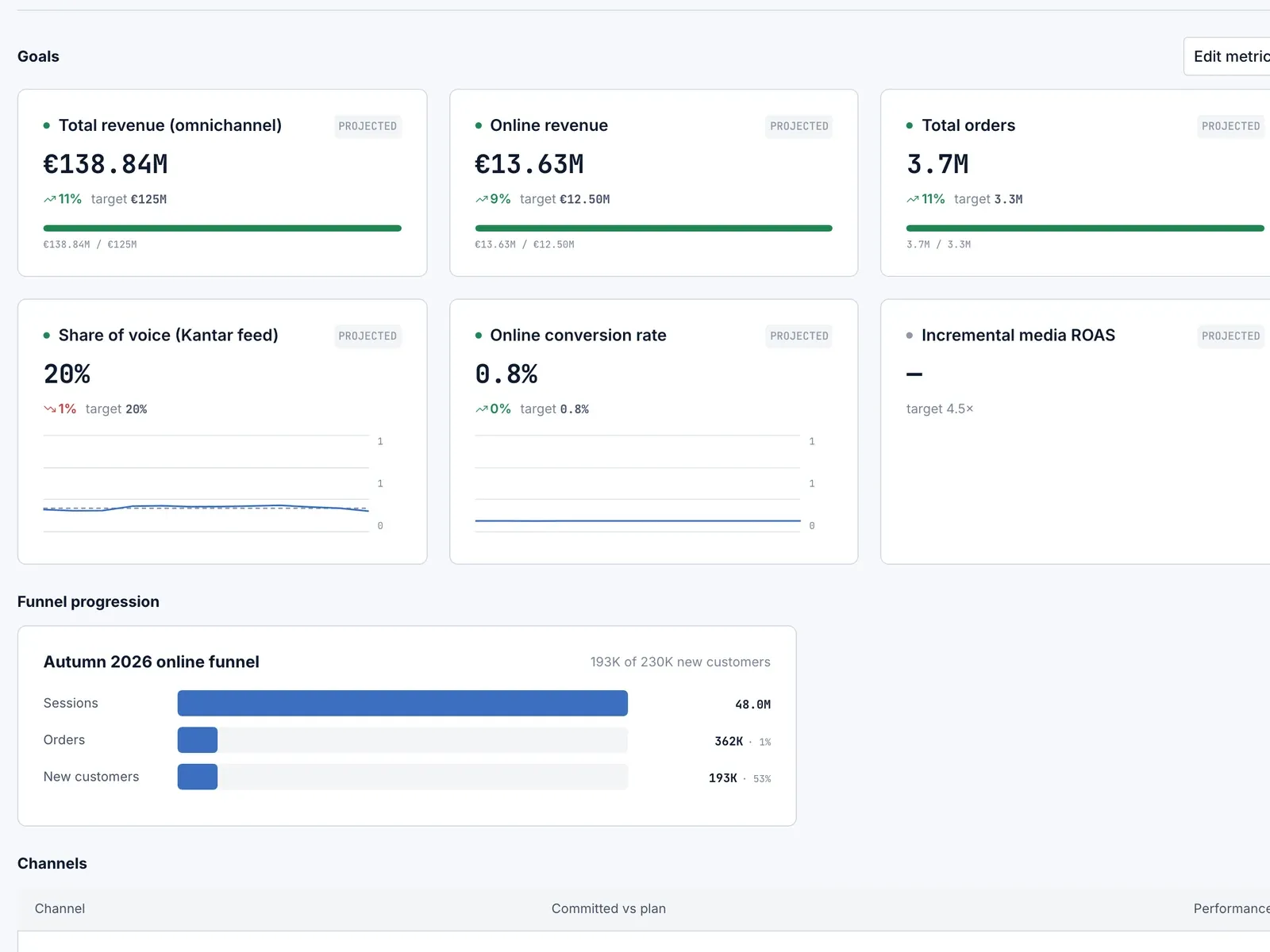
Task: Click the Total revenue green progress bar
Action: pos(222,228)
